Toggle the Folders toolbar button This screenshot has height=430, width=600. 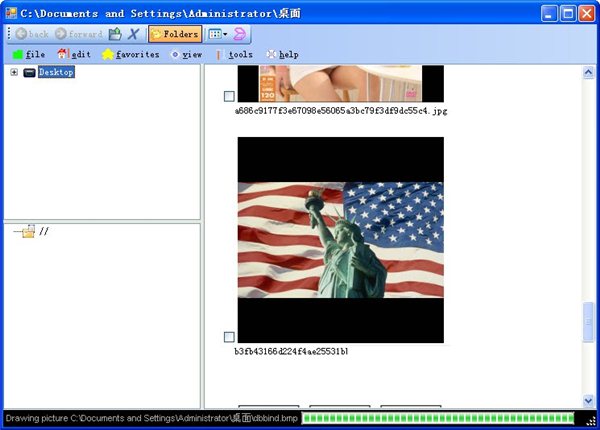coord(175,34)
